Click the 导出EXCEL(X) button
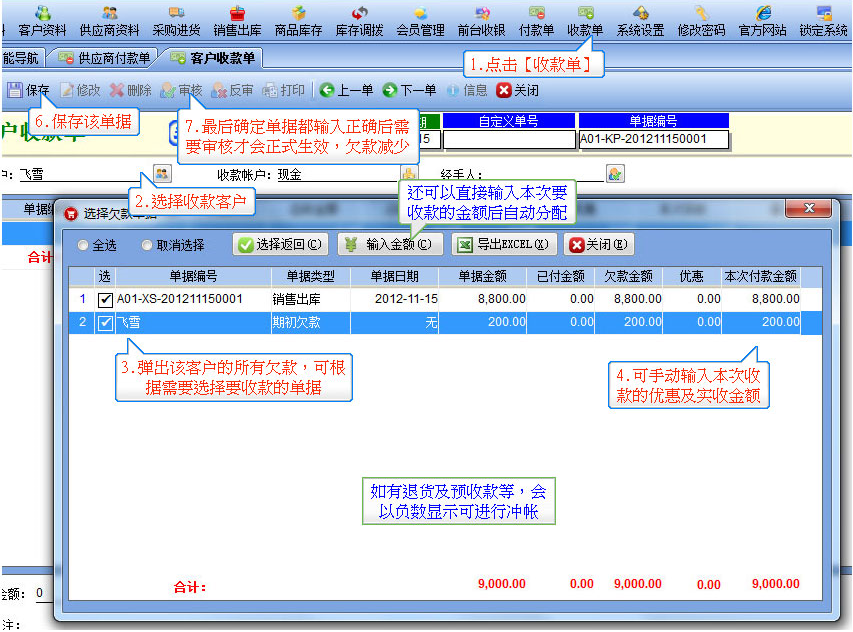 [504, 244]
